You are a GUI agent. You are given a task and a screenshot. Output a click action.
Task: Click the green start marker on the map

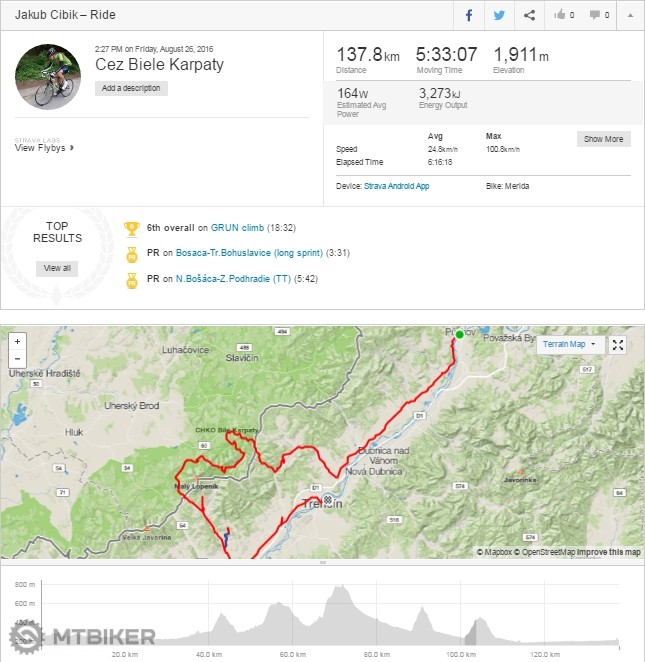[459, 334]
